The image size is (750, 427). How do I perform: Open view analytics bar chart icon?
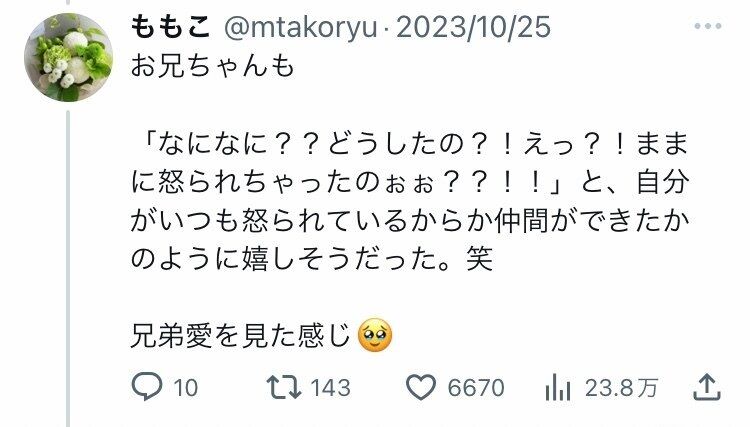pos(558,387)
